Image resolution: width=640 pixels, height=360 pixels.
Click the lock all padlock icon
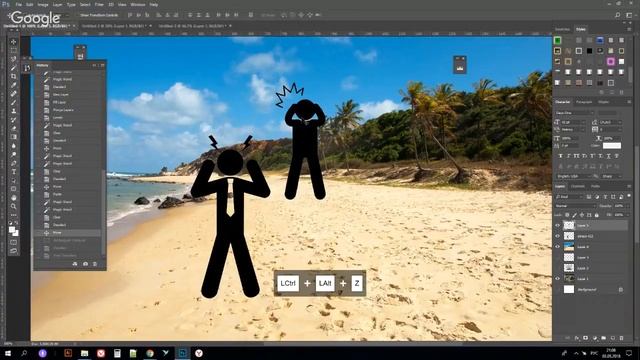(596, 215)
